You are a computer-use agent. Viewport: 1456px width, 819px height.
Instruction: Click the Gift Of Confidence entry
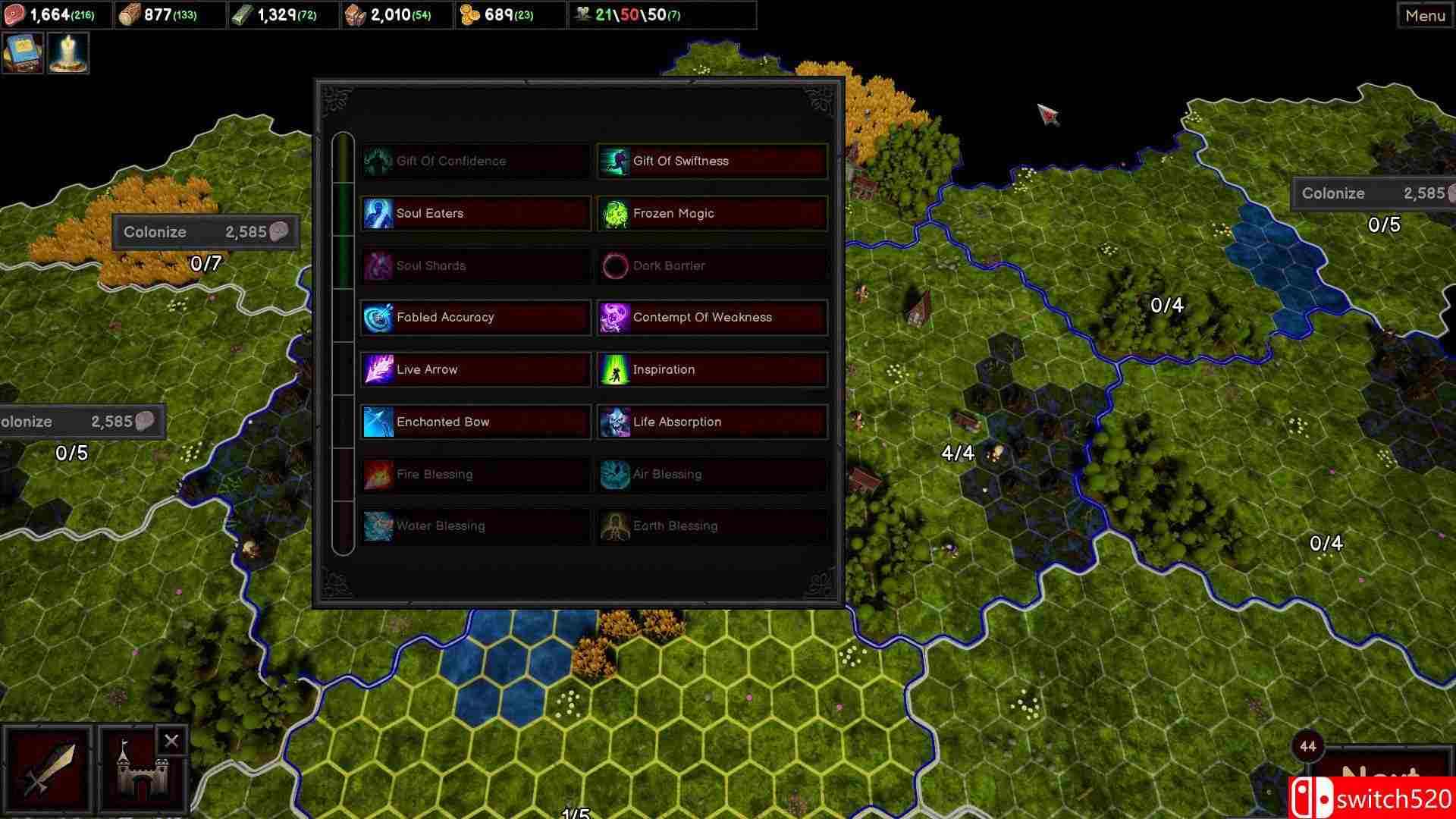[x=475, y=161]
